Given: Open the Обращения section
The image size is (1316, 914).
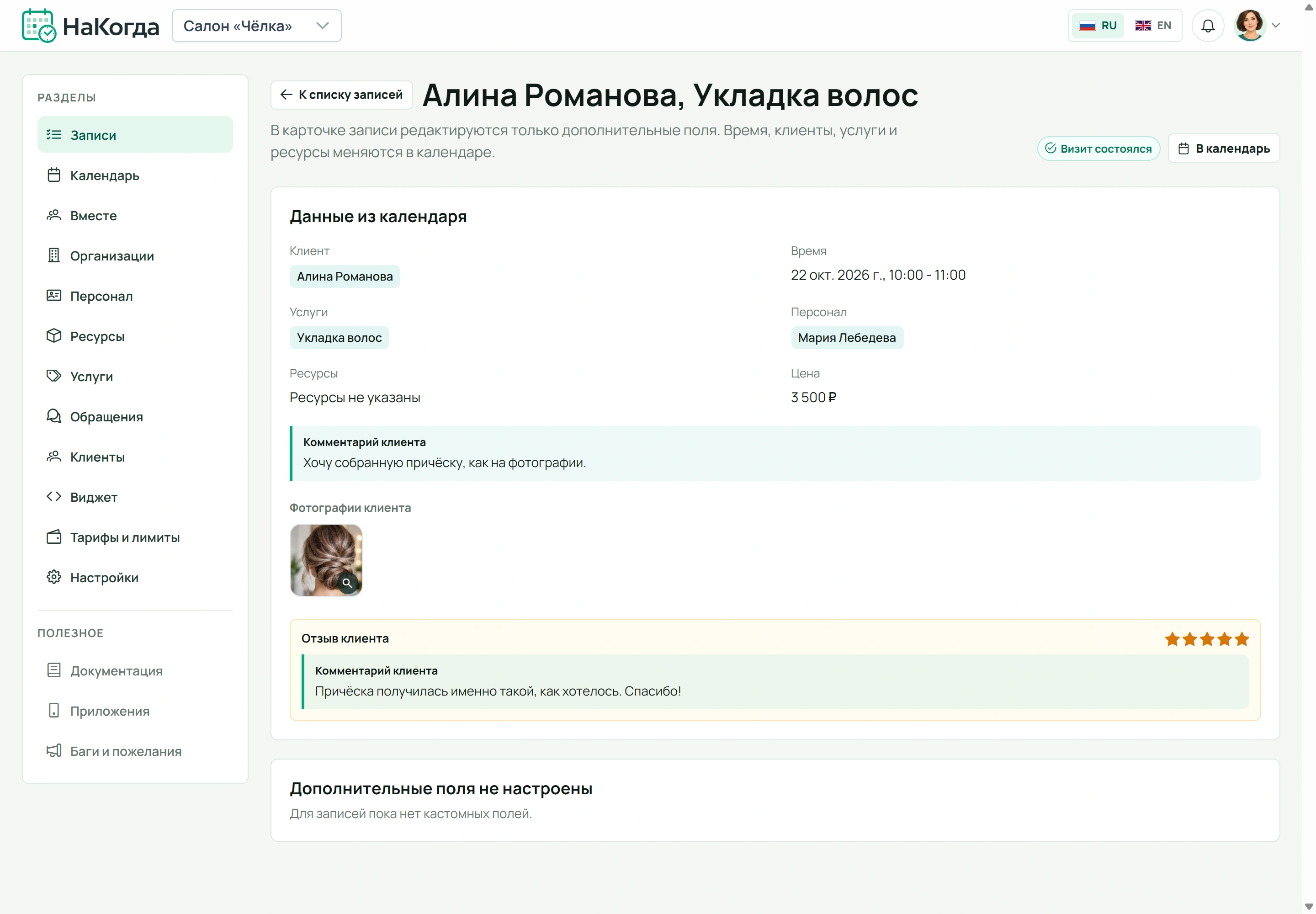Looking at the screenshot, I should pyautogui.click(x=135, y=416).
